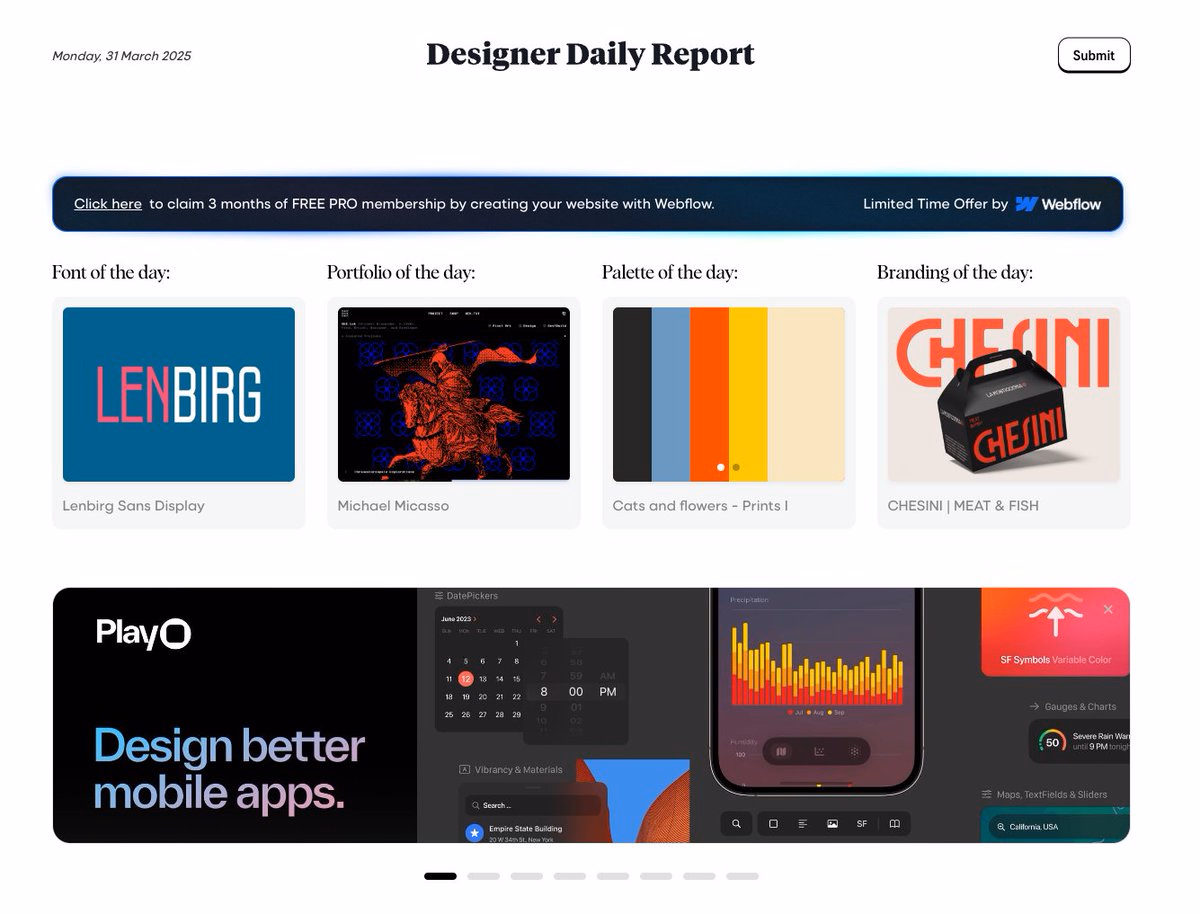Click calendar previous month arrow
Image resolution: width=1200 pixels, height=914 pixels.
(538, 619)
